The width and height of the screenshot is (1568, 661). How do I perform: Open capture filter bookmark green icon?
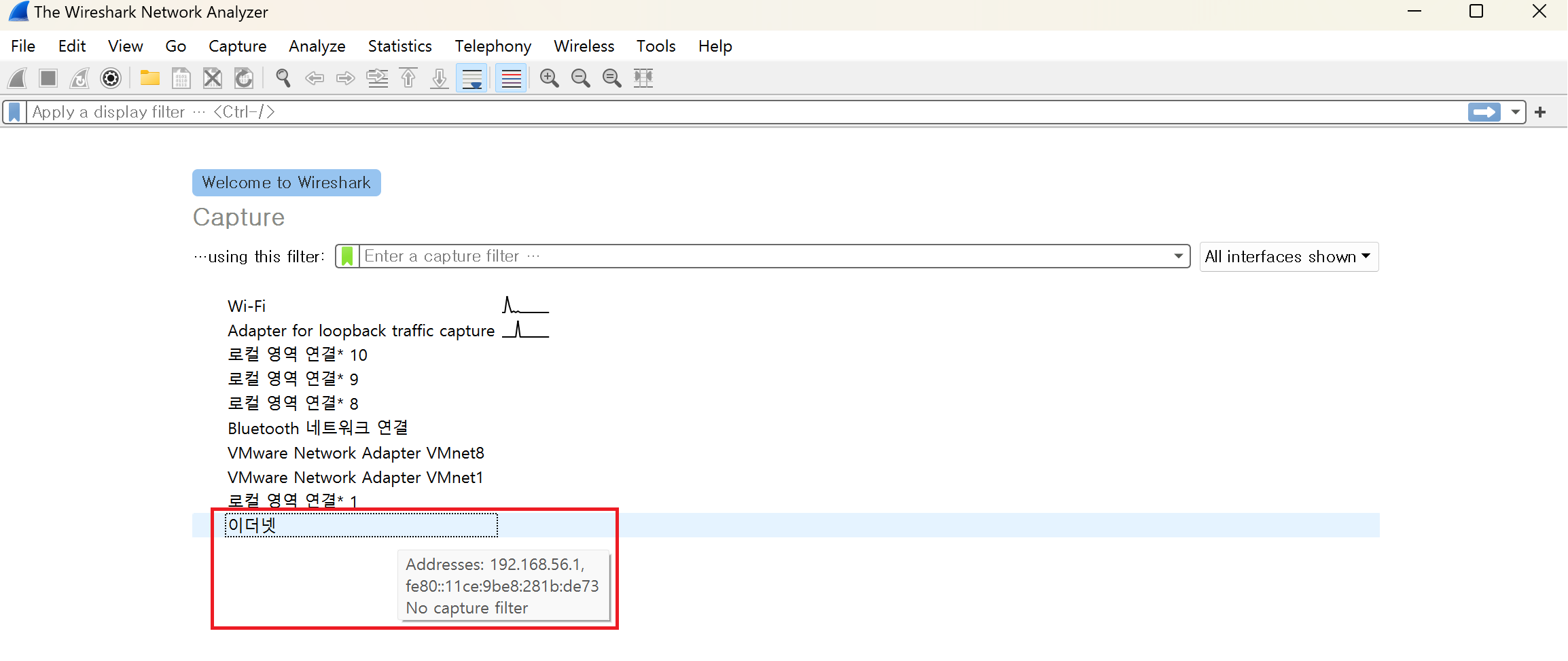(347, 256)
